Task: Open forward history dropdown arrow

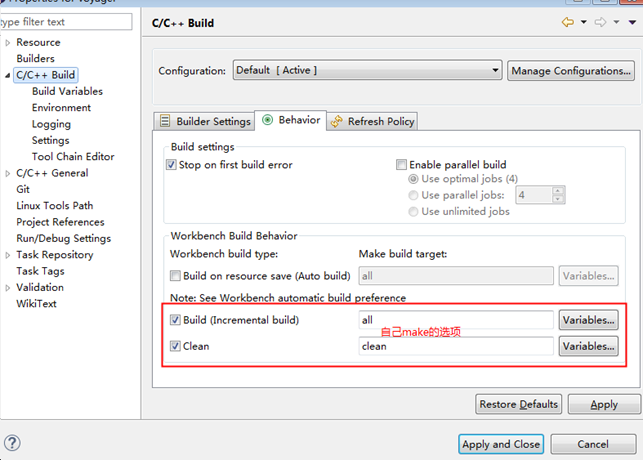Action: click(616, 22)
